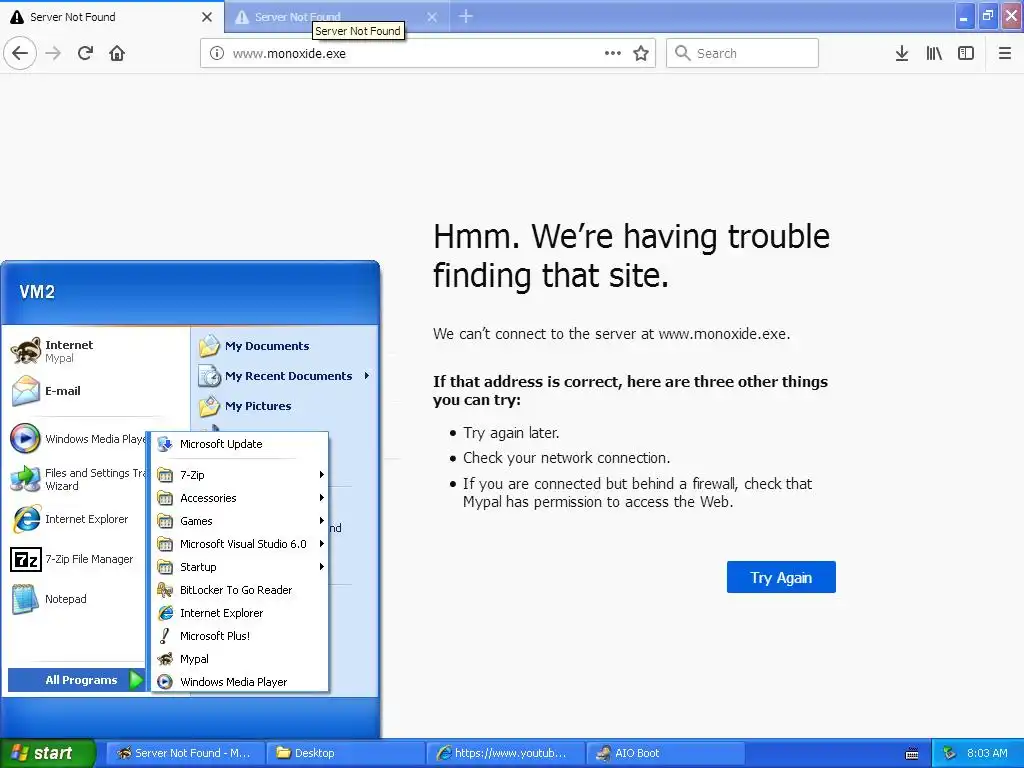Click the Search box in the toolbar
The width and height of the screenshot is (1024, 768).
pyautogui.click(x=743, y=54)
